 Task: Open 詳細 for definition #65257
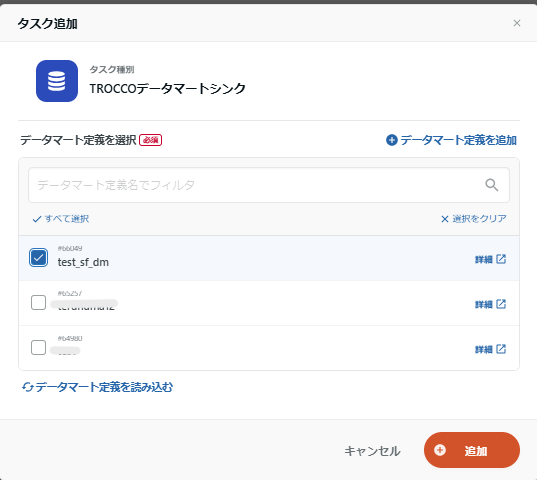pos(490,304)
